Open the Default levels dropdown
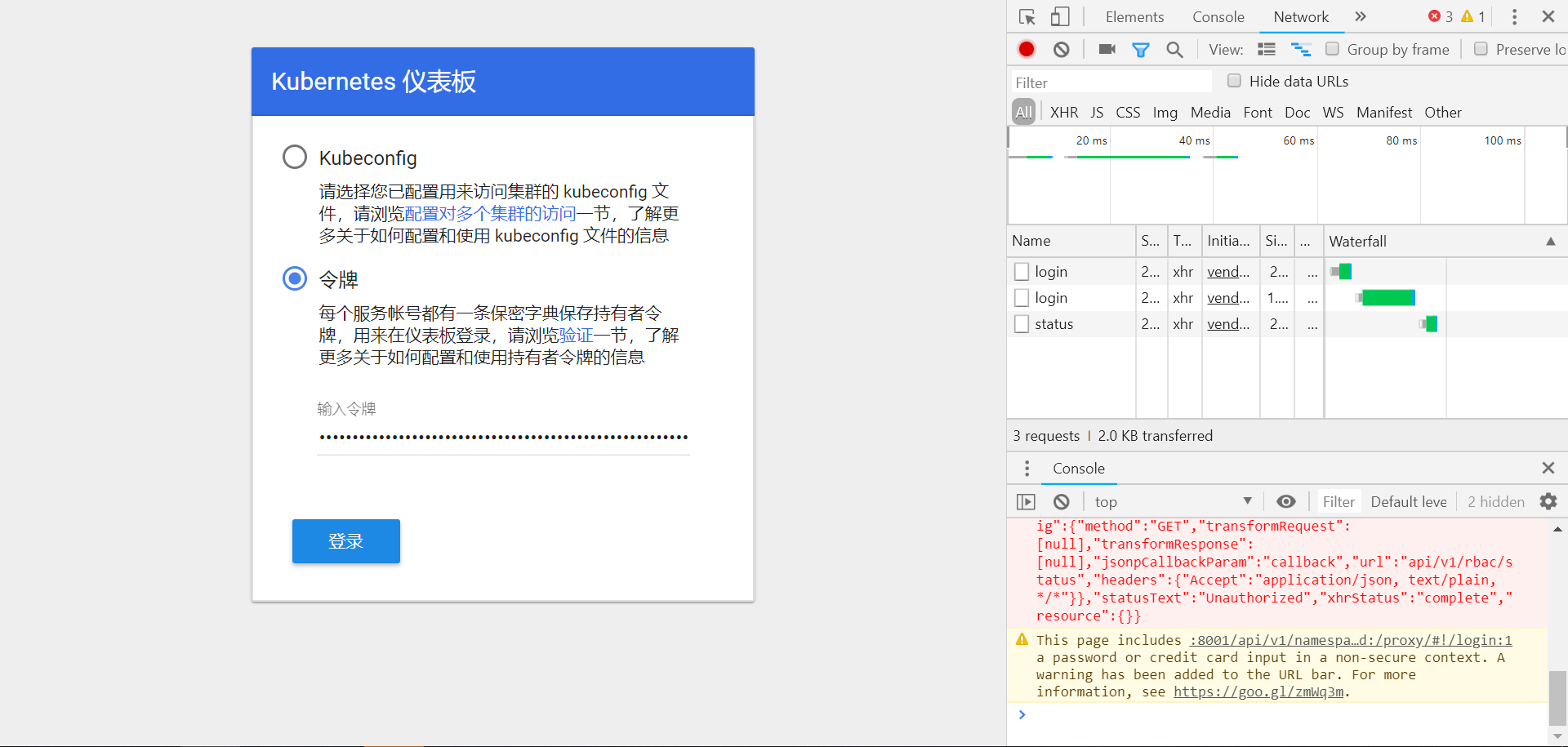Image resolution: width=1568 pixels, height=747 pixels. (1409, 502)
